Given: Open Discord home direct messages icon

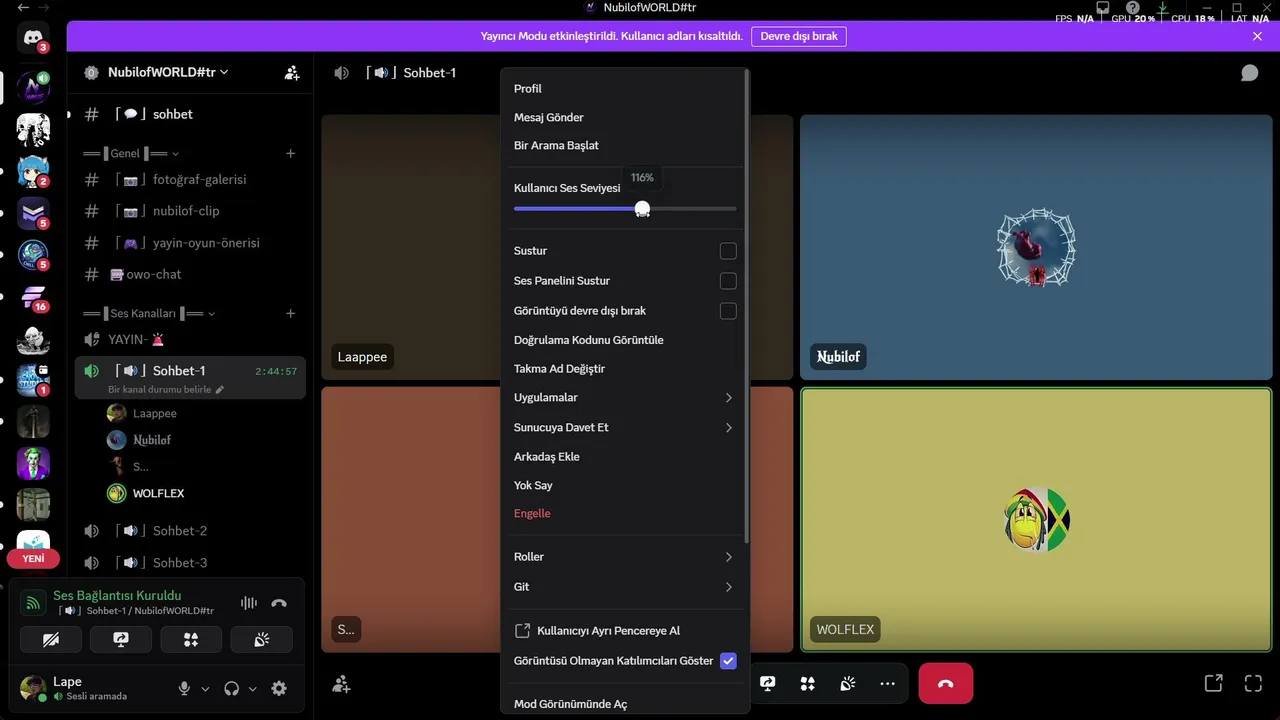Looking at the screenshot, I should [33, 39].
